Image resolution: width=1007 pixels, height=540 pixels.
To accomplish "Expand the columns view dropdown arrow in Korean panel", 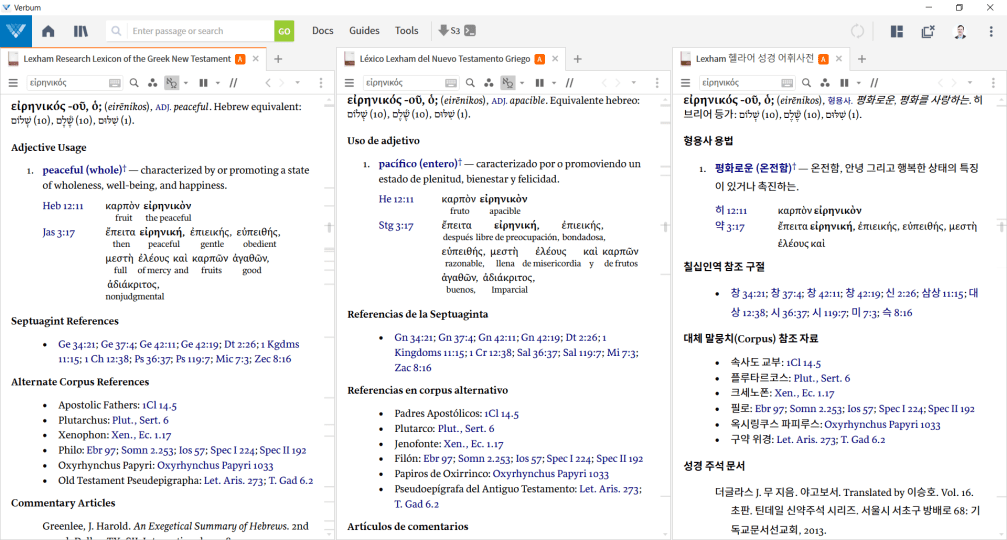I will [x=858, y=83].
